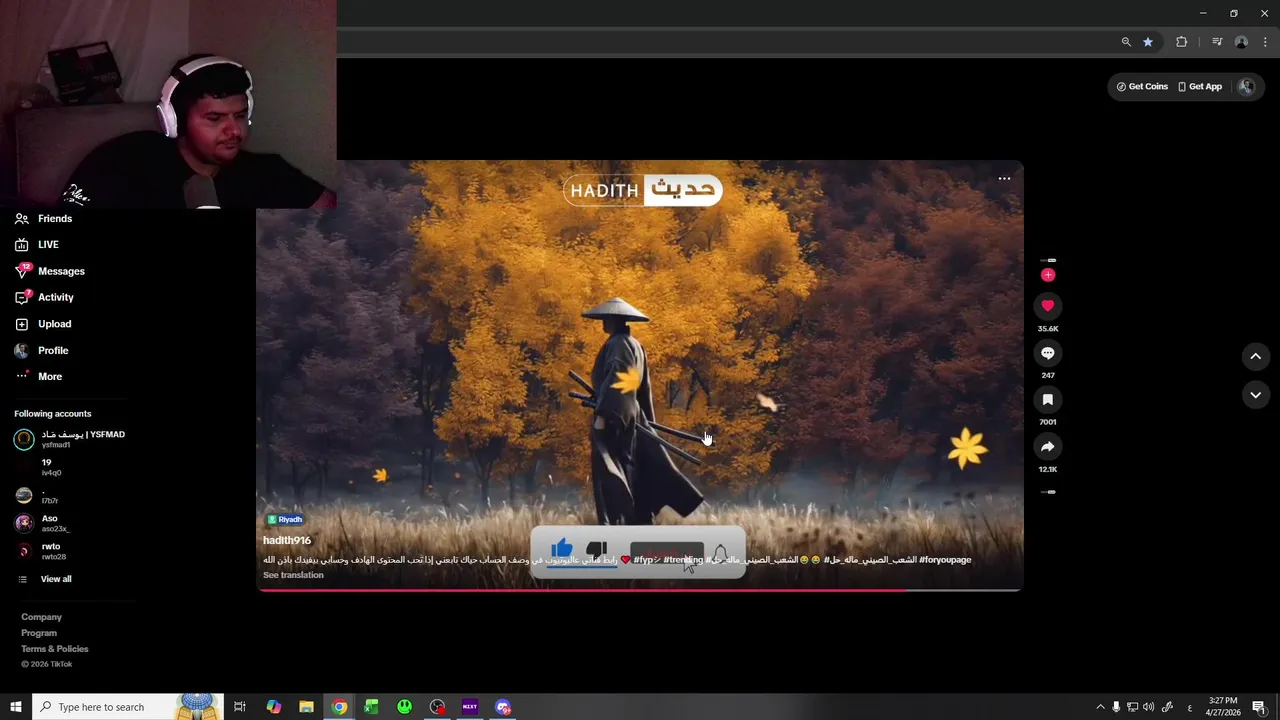
Task: Show hidden system tray icons
Action: [1100, 707]
